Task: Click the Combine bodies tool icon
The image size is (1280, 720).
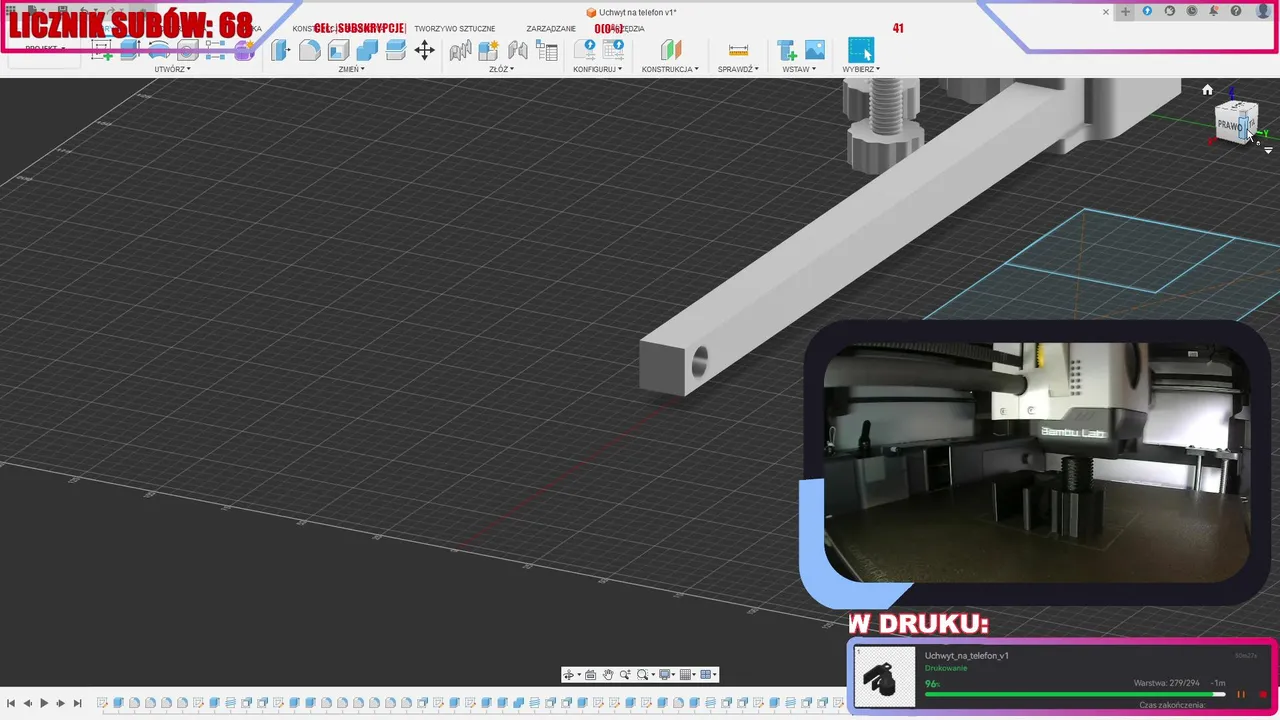Action: (367, 50)
